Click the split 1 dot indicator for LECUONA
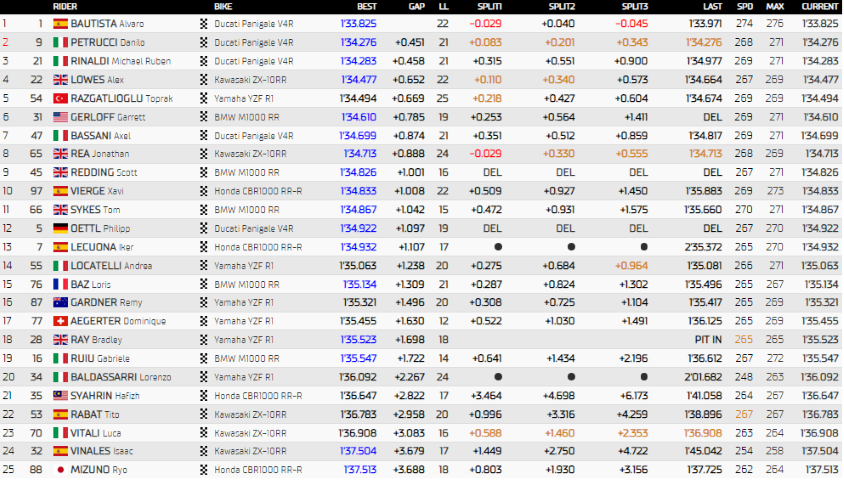Screen dimensions: 844x480 (498, 247)
